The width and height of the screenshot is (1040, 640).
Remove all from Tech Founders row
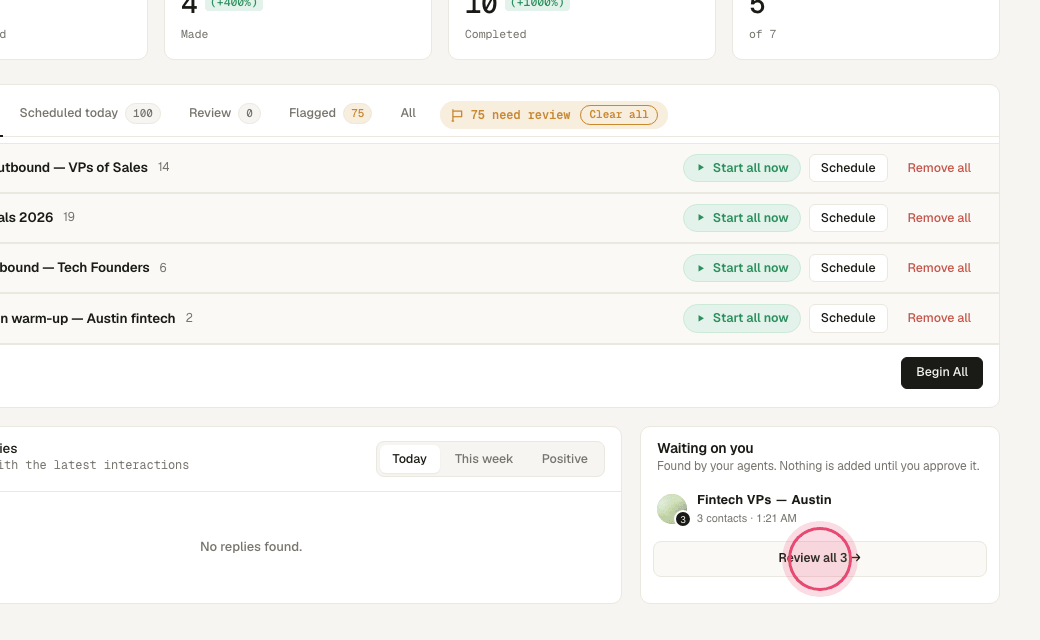pyautogui.click(x=939, y=268)
